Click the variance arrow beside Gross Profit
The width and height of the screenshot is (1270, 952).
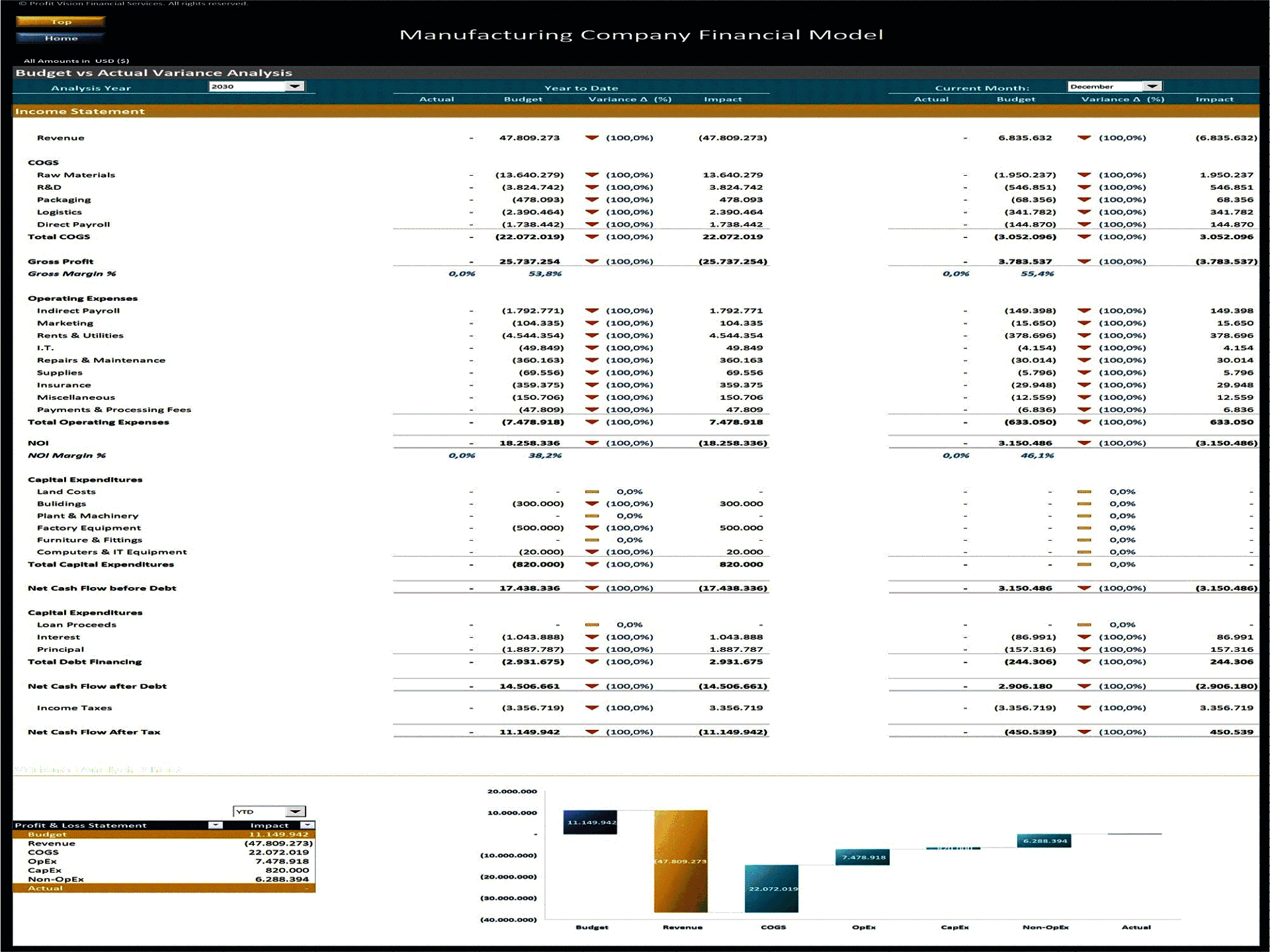pos(593,261)
